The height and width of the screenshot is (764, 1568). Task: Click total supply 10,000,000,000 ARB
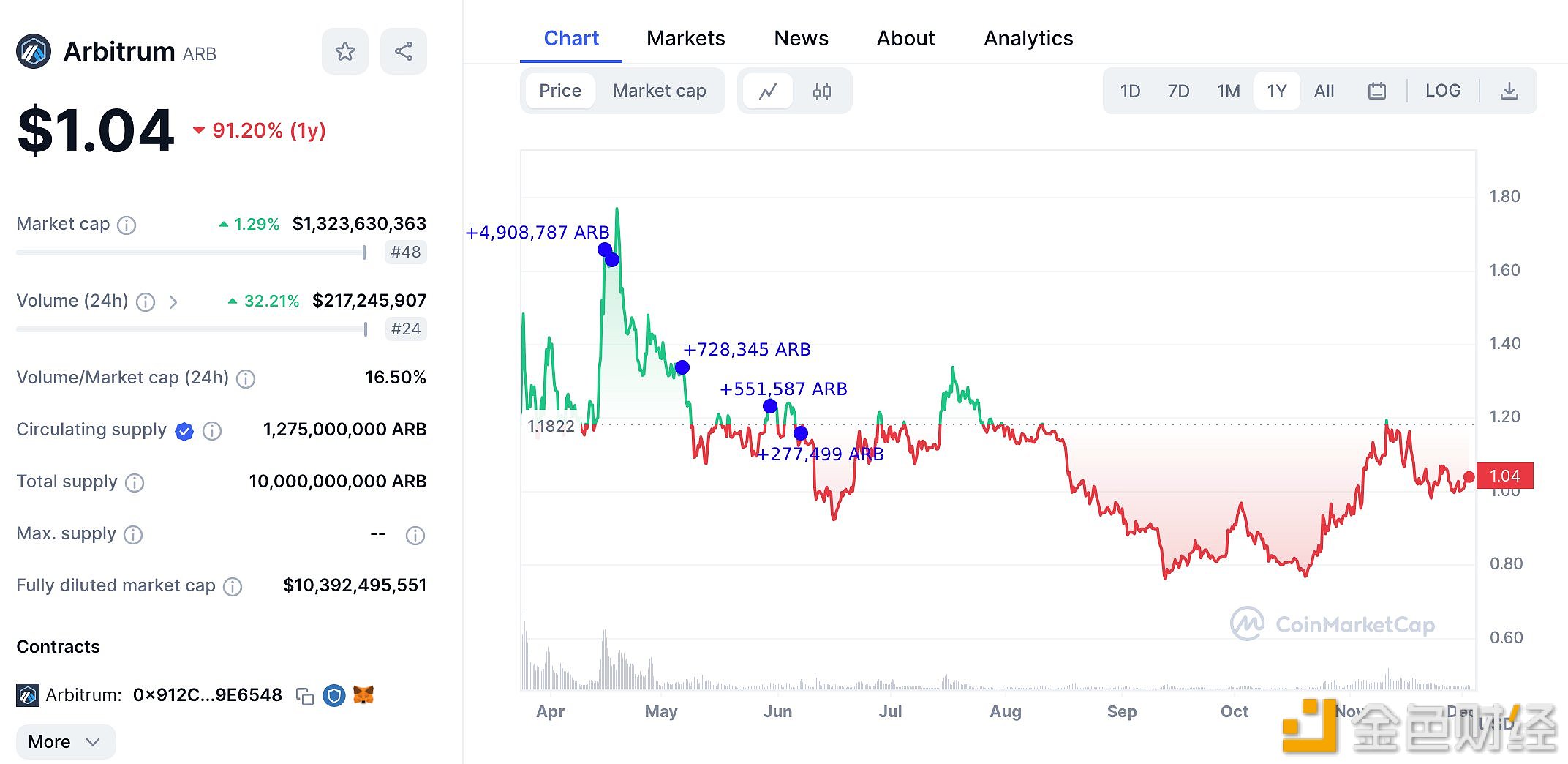338,482
